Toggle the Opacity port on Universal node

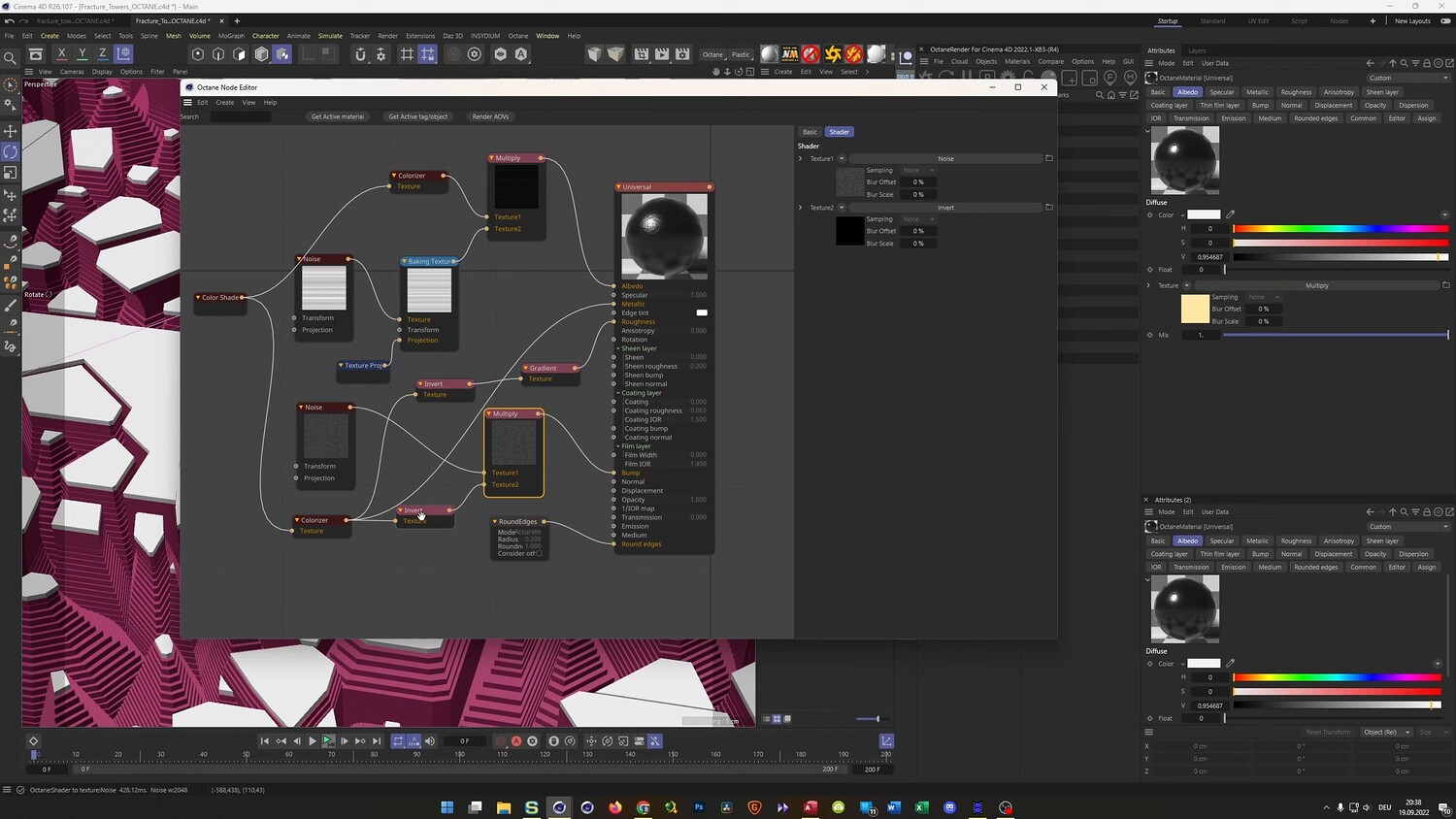tap(613, 500)
